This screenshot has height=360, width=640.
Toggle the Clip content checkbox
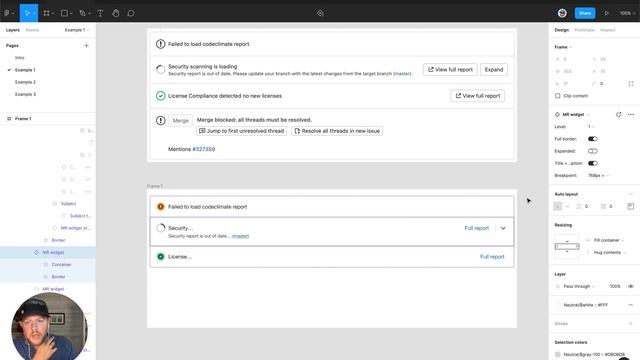tap(558, 96)
